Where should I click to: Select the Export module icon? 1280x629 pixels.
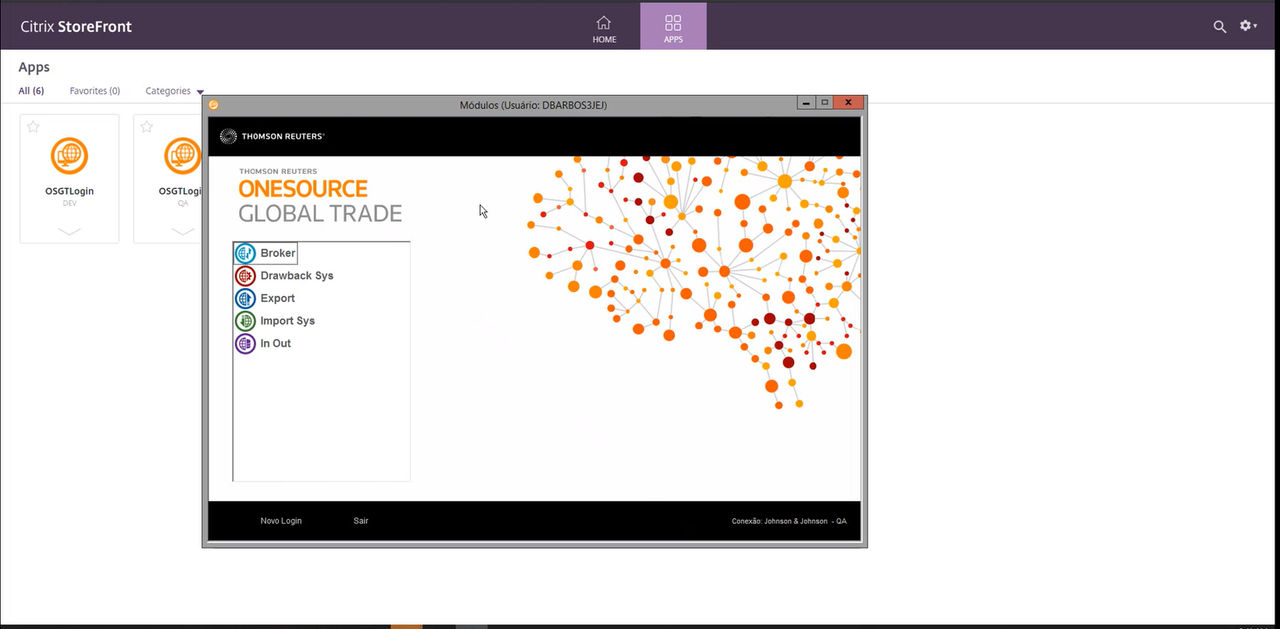pos(245,299)
